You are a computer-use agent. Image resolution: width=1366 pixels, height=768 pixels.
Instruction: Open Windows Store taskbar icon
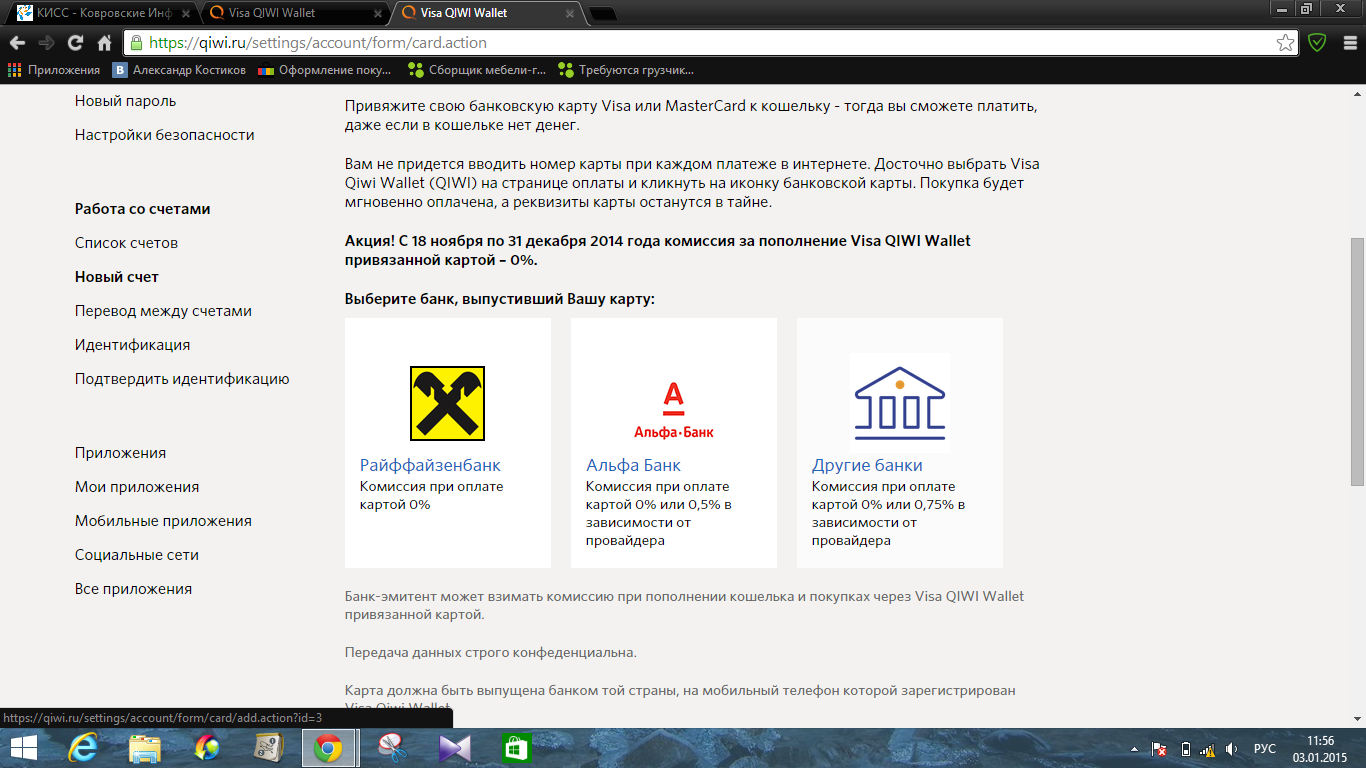pyautogui.click(x=515, y=748)
